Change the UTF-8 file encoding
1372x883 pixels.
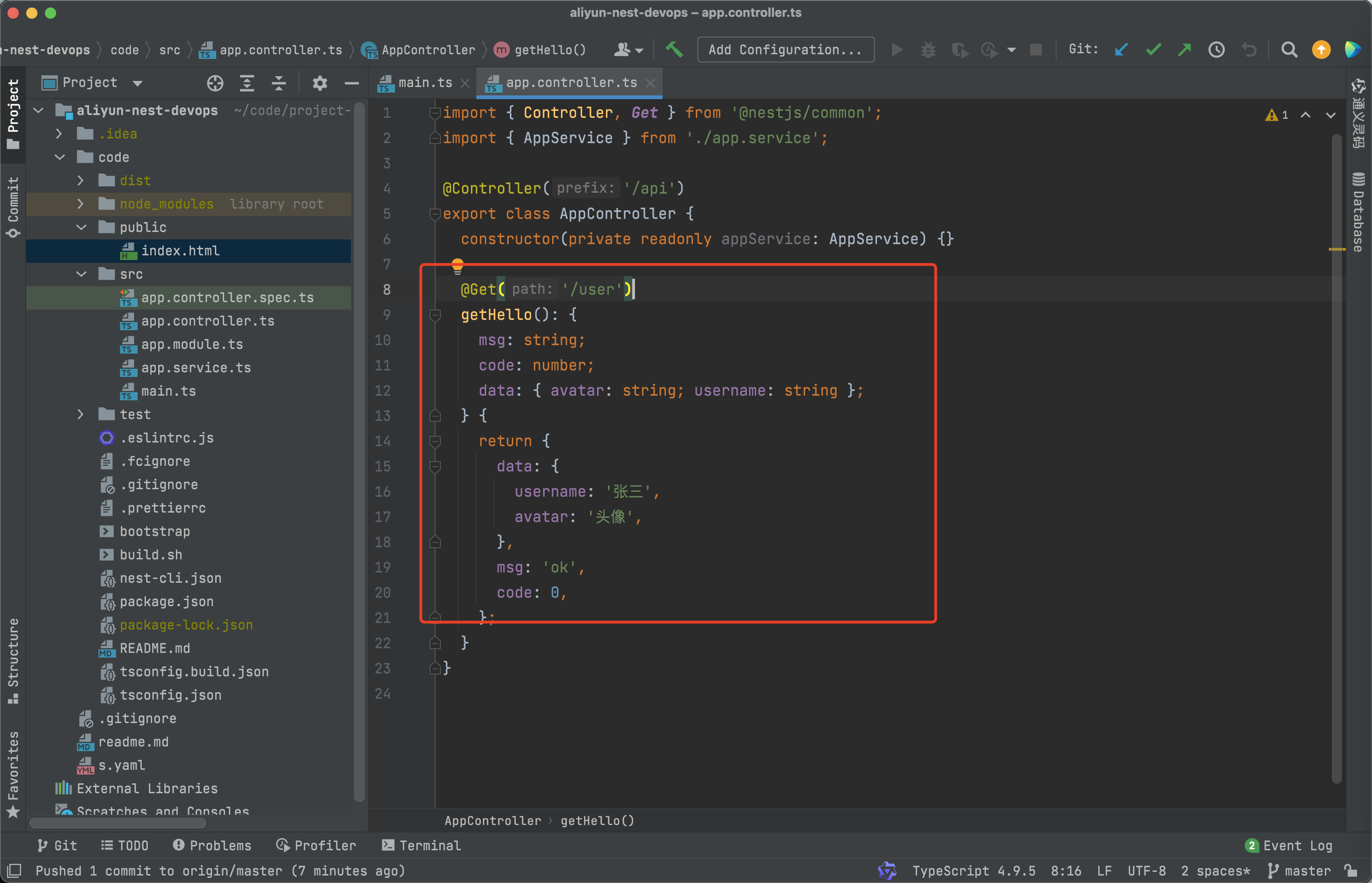[x=1146, y=870]
